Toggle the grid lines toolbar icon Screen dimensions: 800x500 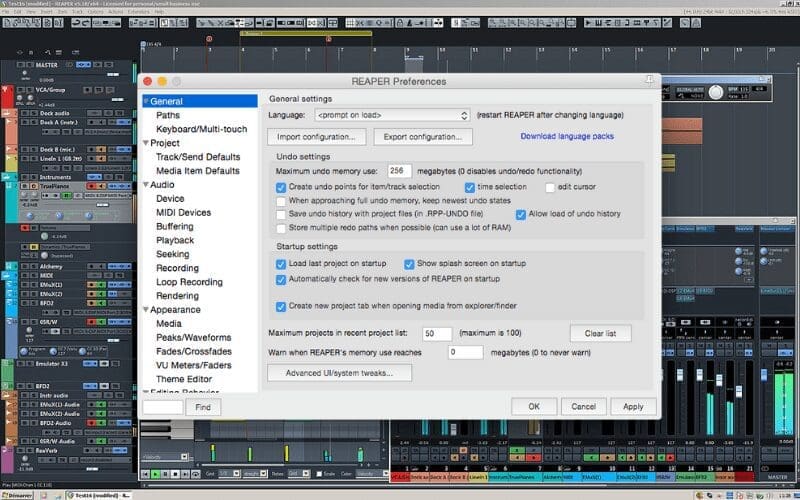pos(350,23)
